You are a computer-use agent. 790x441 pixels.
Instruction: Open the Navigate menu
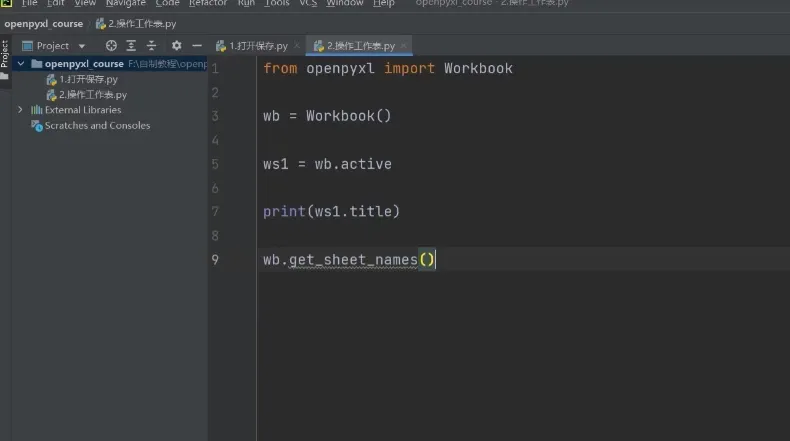125,3
